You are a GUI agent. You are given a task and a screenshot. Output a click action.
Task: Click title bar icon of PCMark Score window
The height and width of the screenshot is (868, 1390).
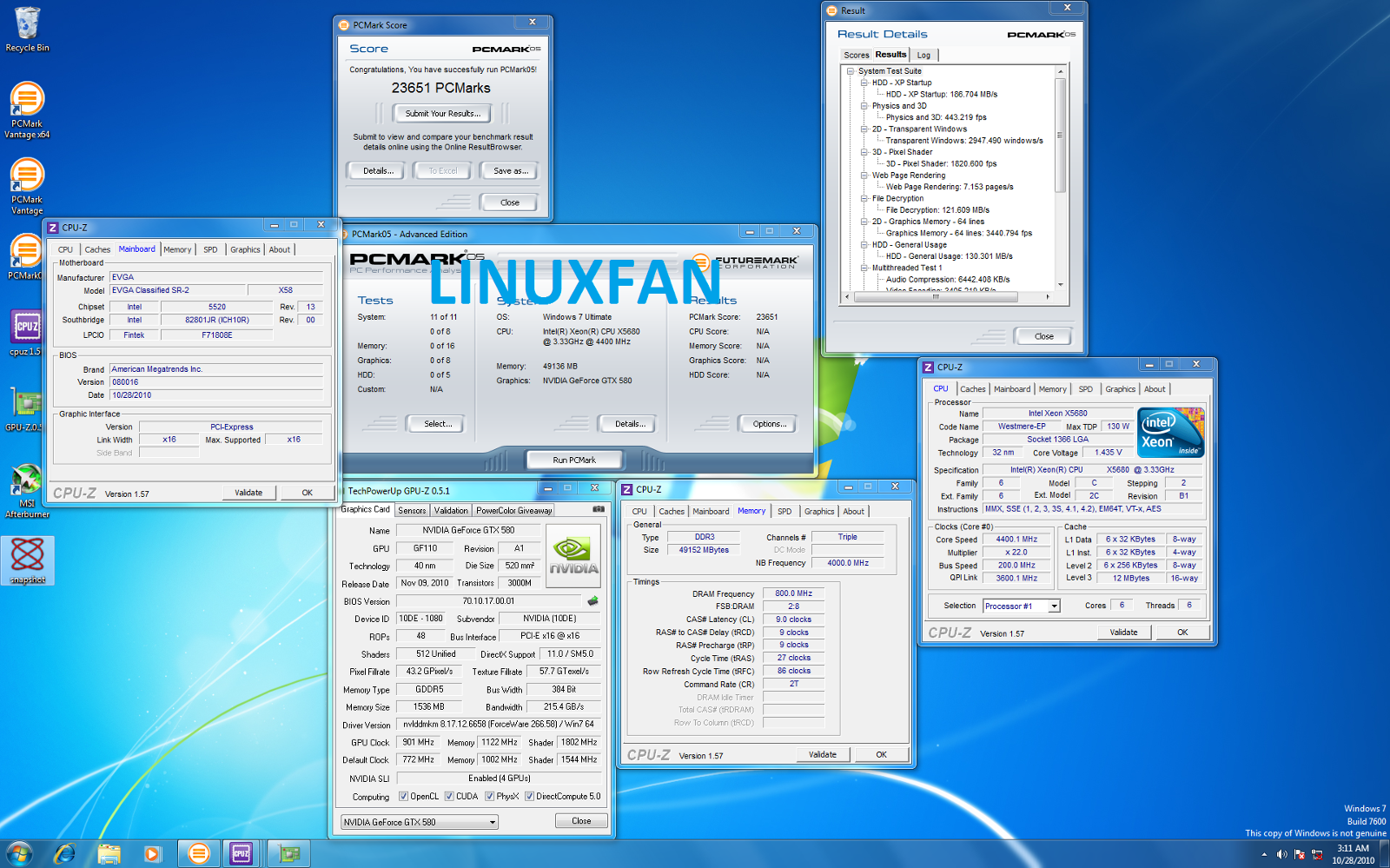click(x=344, y=25)
